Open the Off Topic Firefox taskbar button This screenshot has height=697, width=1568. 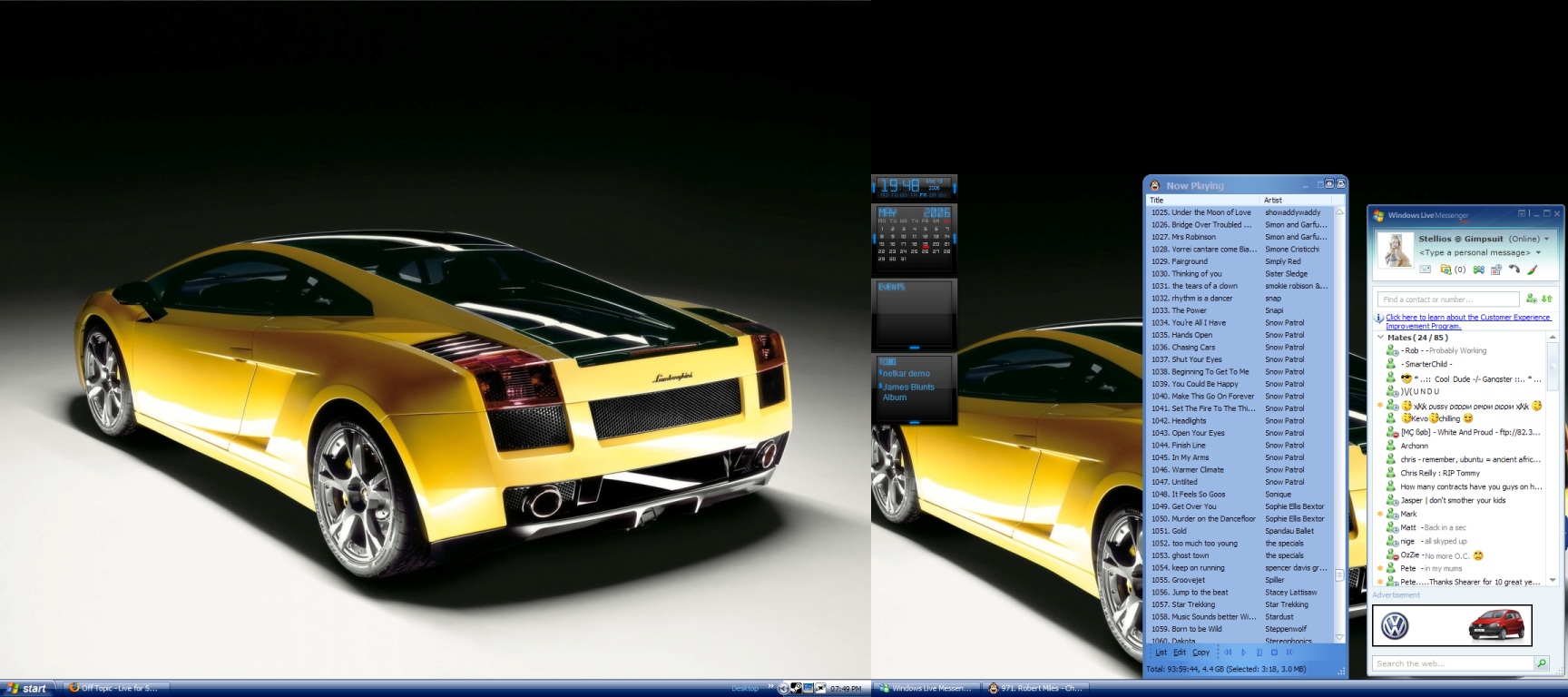click(116, 689)
